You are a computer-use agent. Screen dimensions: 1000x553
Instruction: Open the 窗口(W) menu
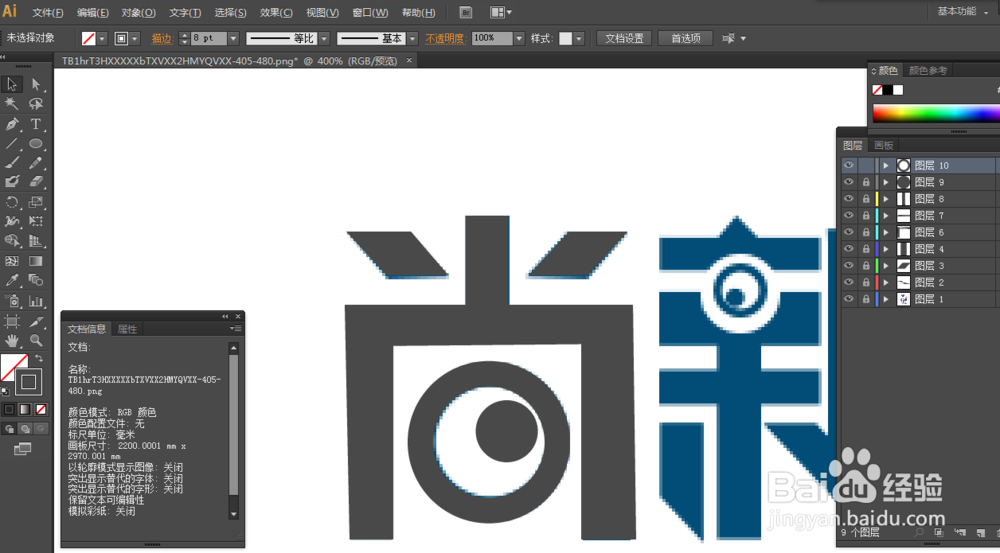370,13
